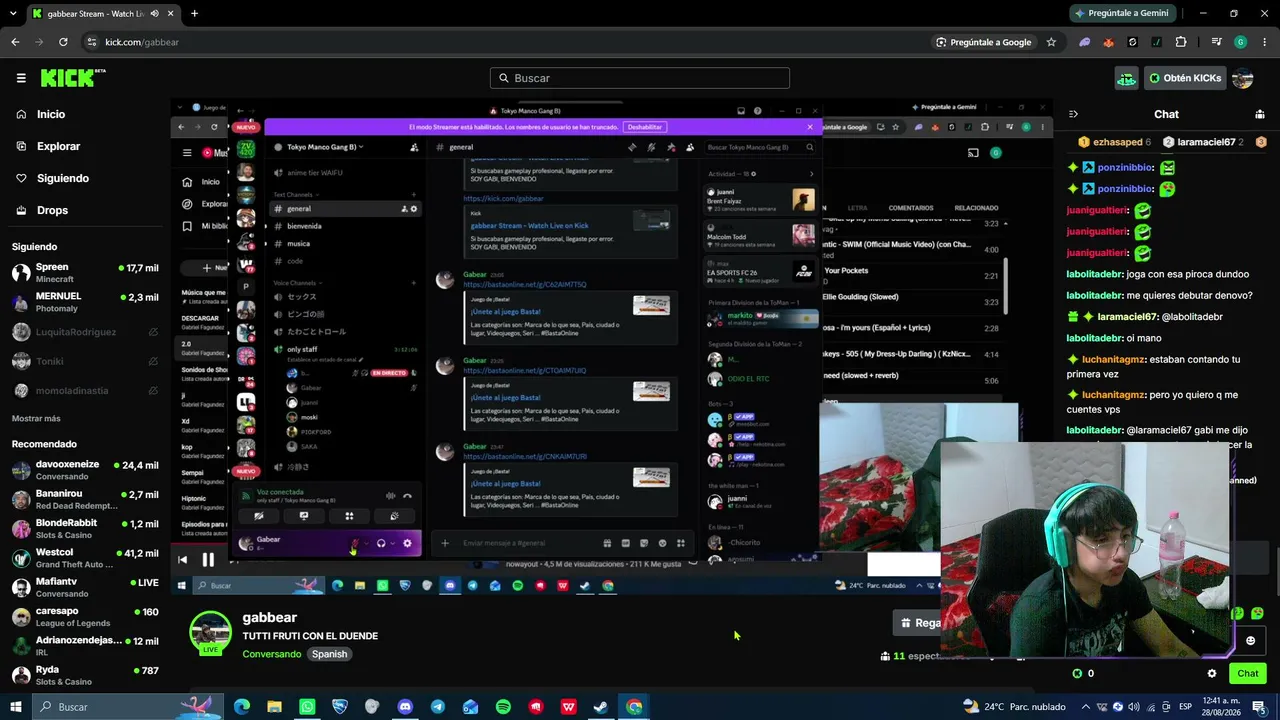
Task: Open the emoji picker in chat input
Action: pyautogui.click(x=1250, y=641)
